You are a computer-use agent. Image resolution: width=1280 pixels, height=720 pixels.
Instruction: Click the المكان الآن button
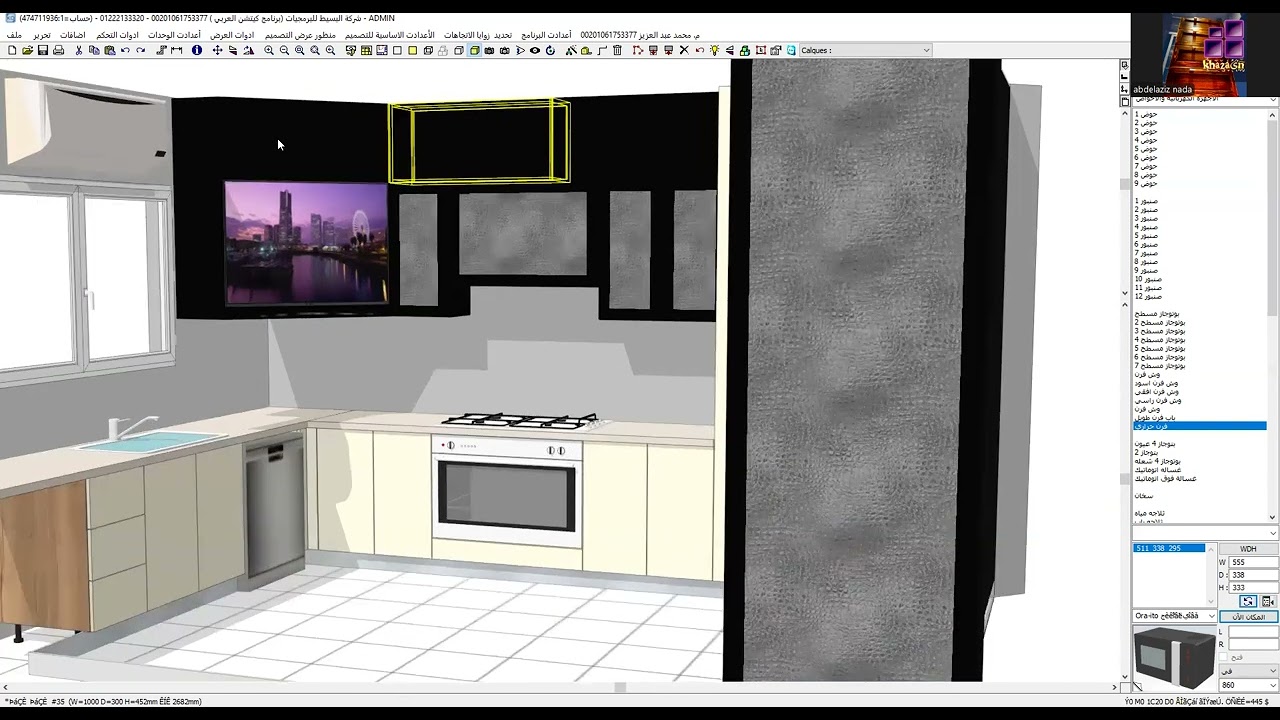1249,617
